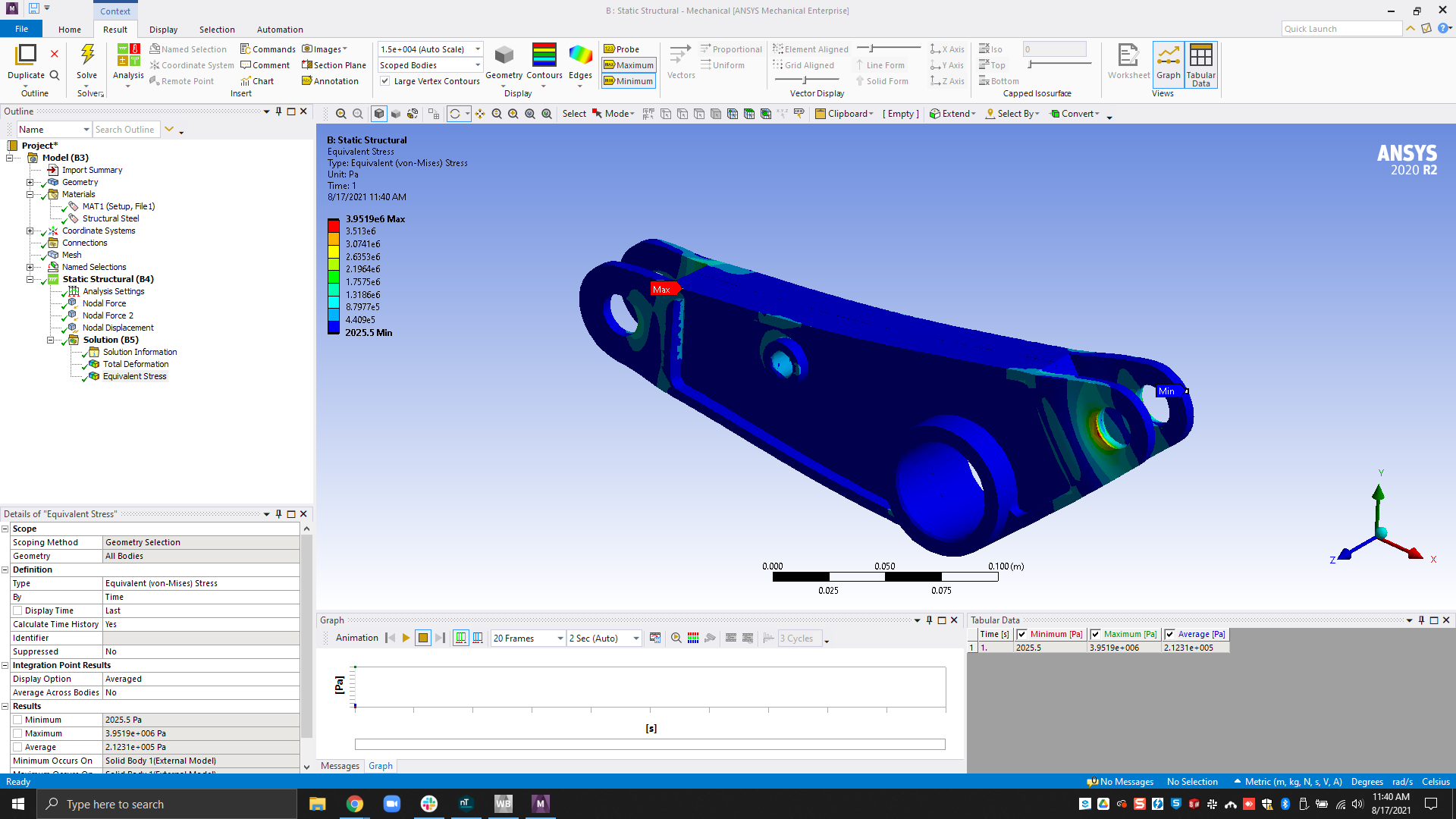
Task: Click the Extend button
Action: click(x=953, y=114)
